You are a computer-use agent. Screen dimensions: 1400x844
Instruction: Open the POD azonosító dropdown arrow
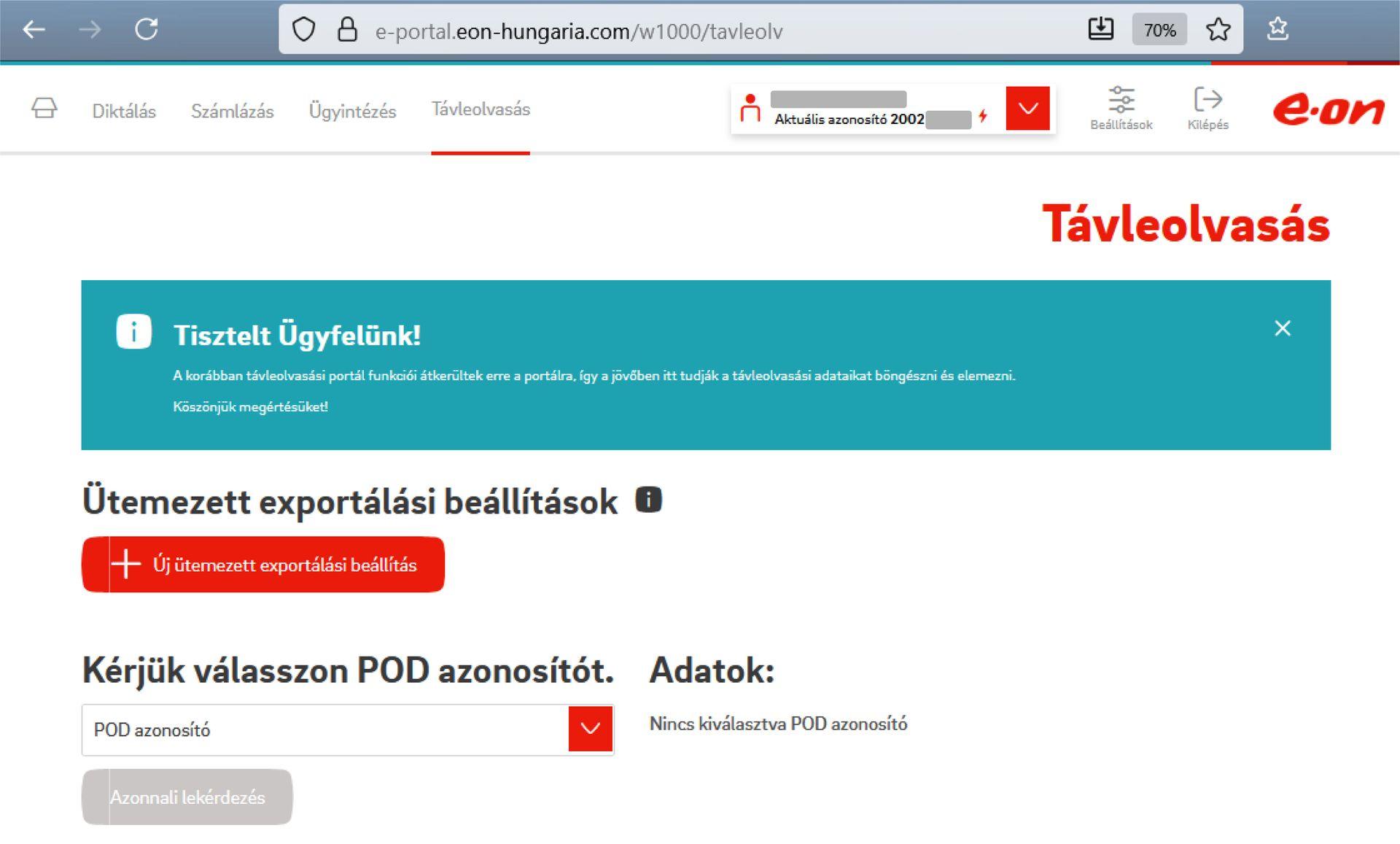(590, 729)
